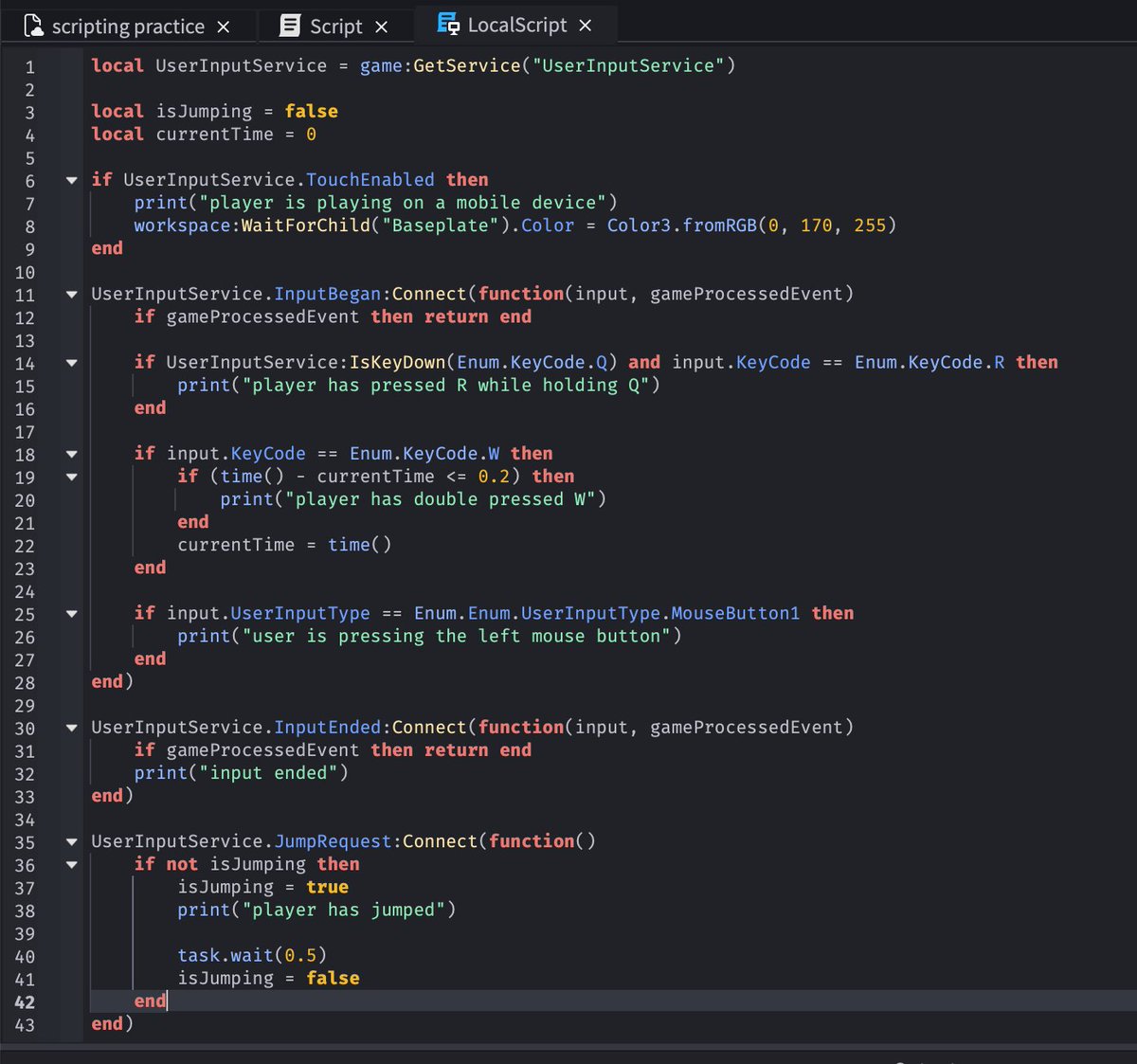Click "player has double pressed W" string
This screenshot has width=1137, height=1064.
(441, 498)
